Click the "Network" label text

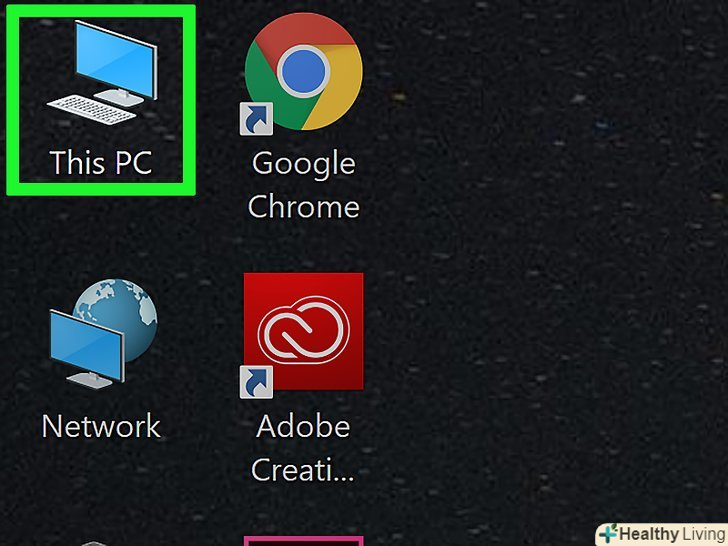(101, 426)
